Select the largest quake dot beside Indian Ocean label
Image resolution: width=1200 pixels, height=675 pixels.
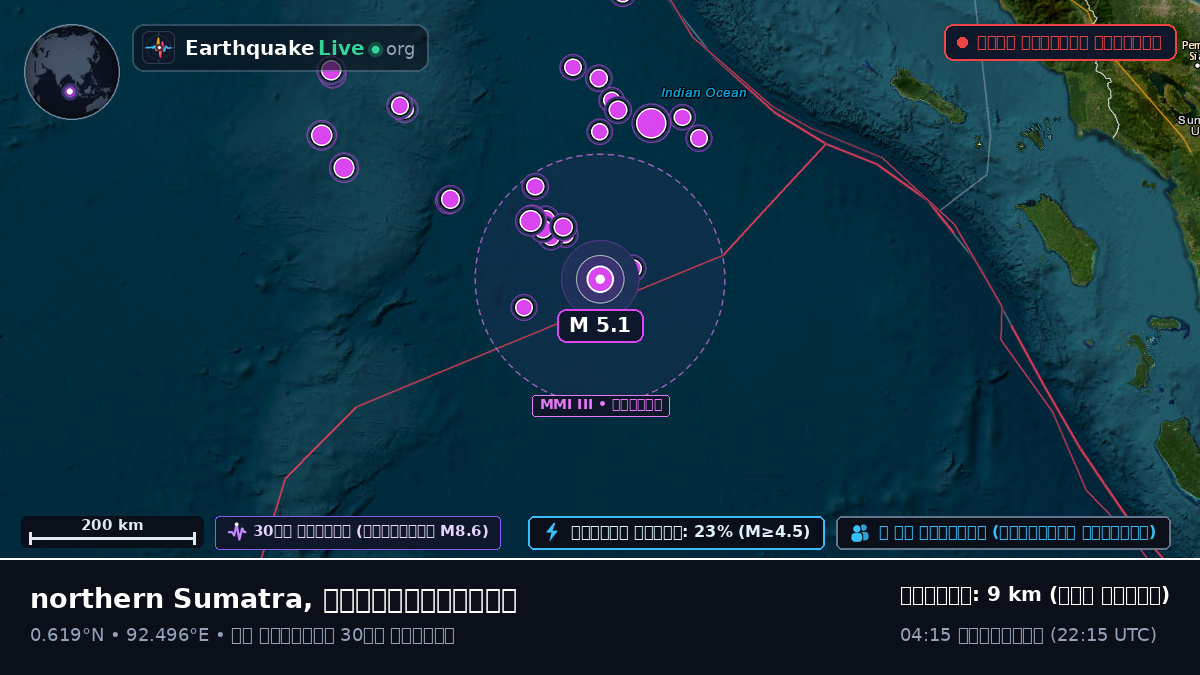(x=651, y=123)
